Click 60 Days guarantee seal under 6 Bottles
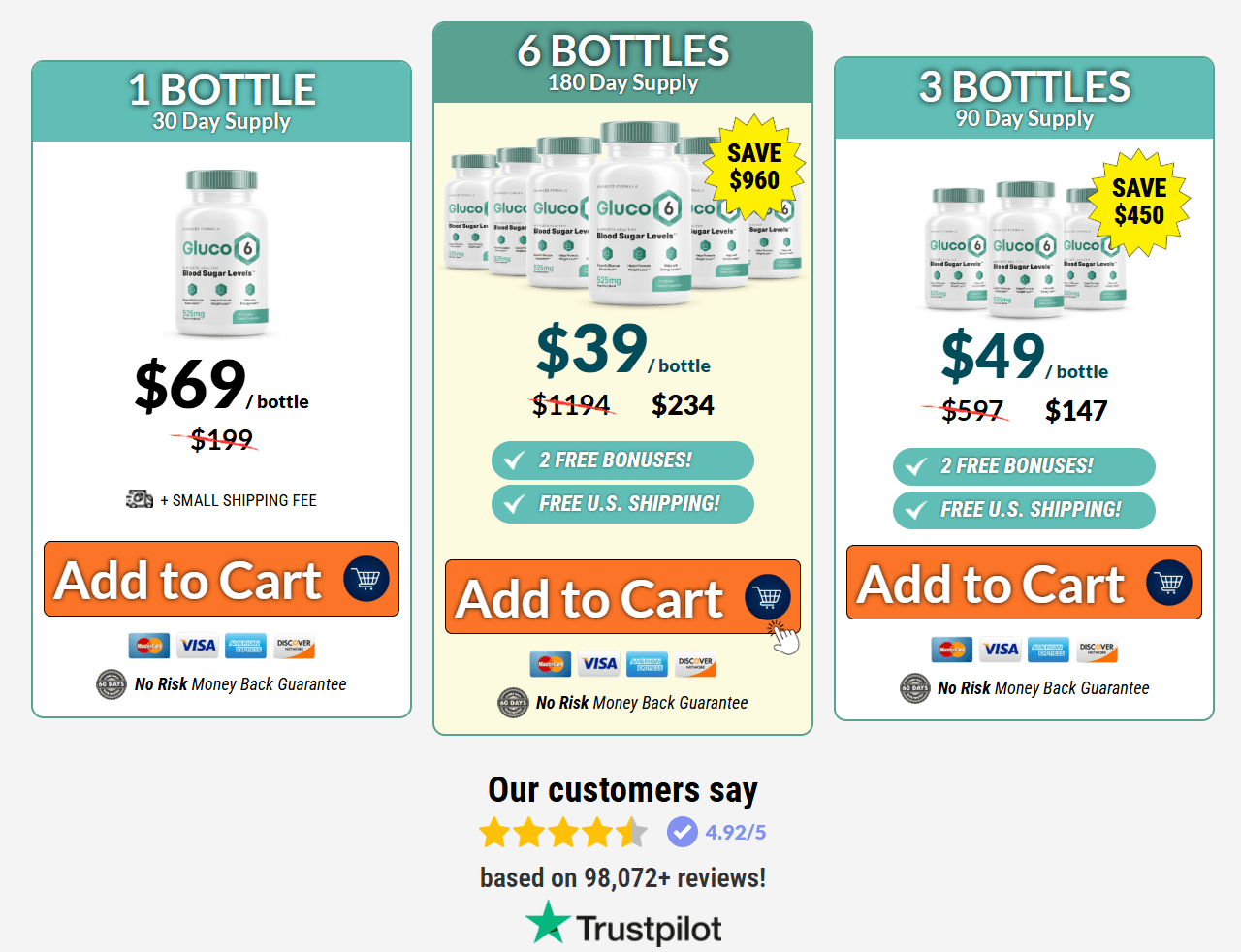 click(x=513, y=702)
